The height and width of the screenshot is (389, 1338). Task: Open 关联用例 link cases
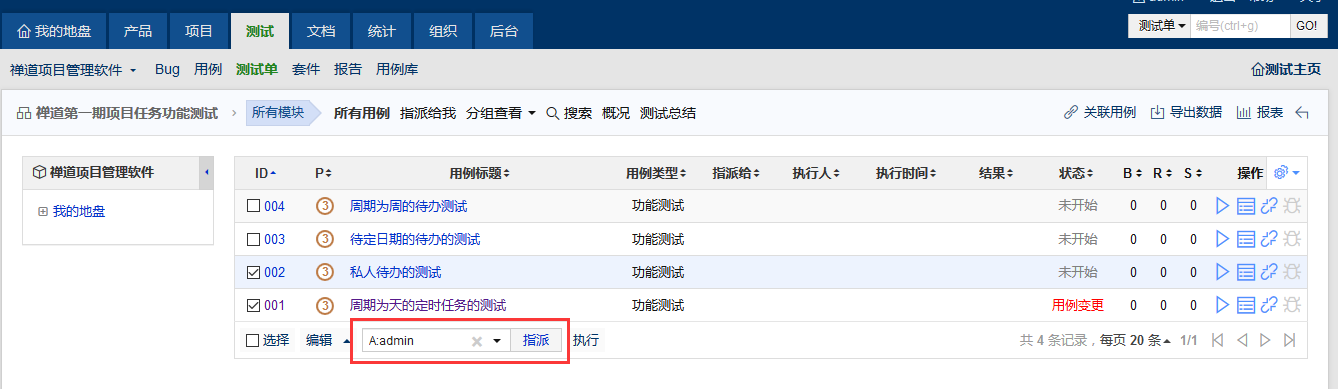coord(1100,112)
